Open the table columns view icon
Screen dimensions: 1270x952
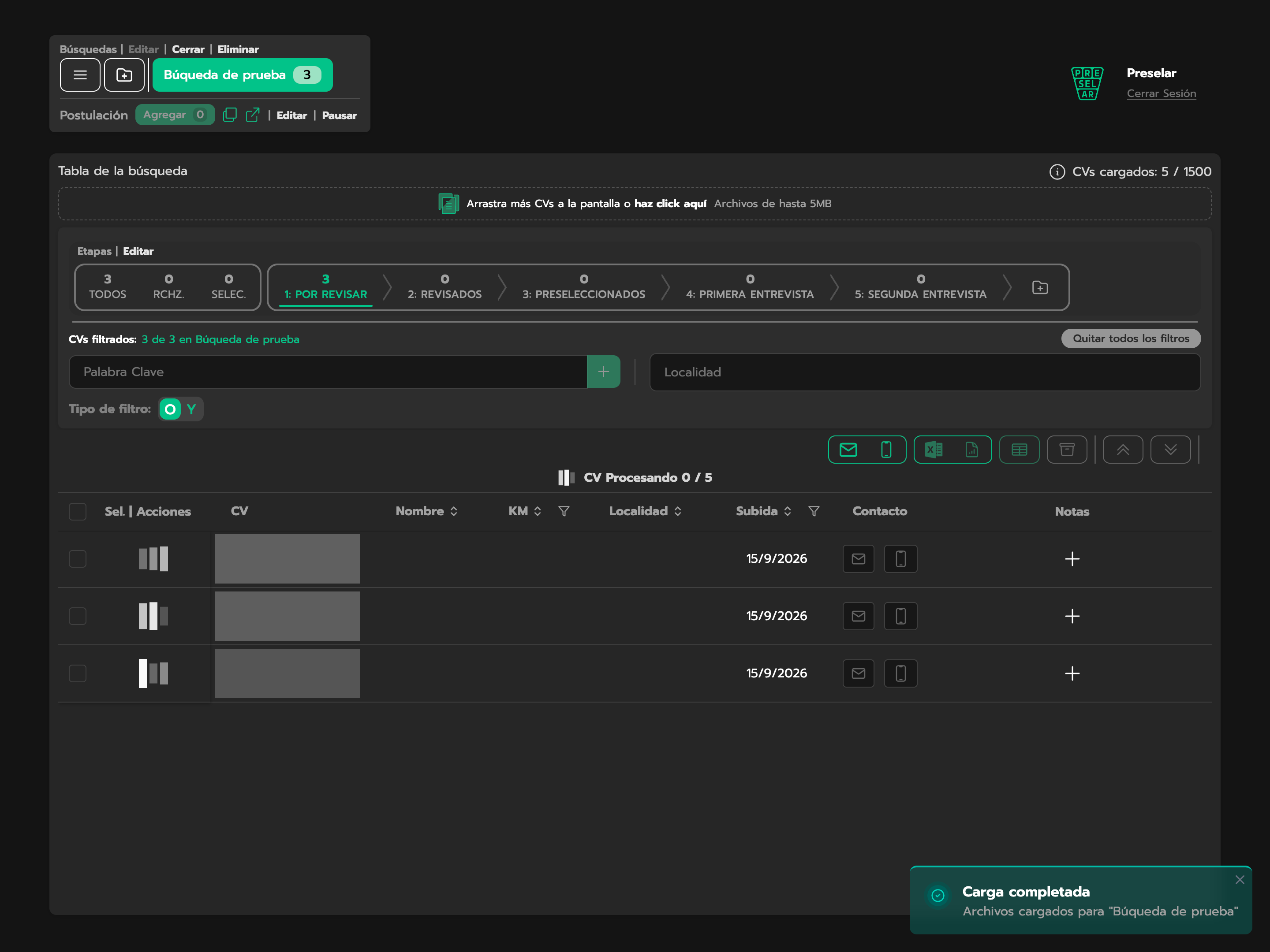tap(1019, 449)
